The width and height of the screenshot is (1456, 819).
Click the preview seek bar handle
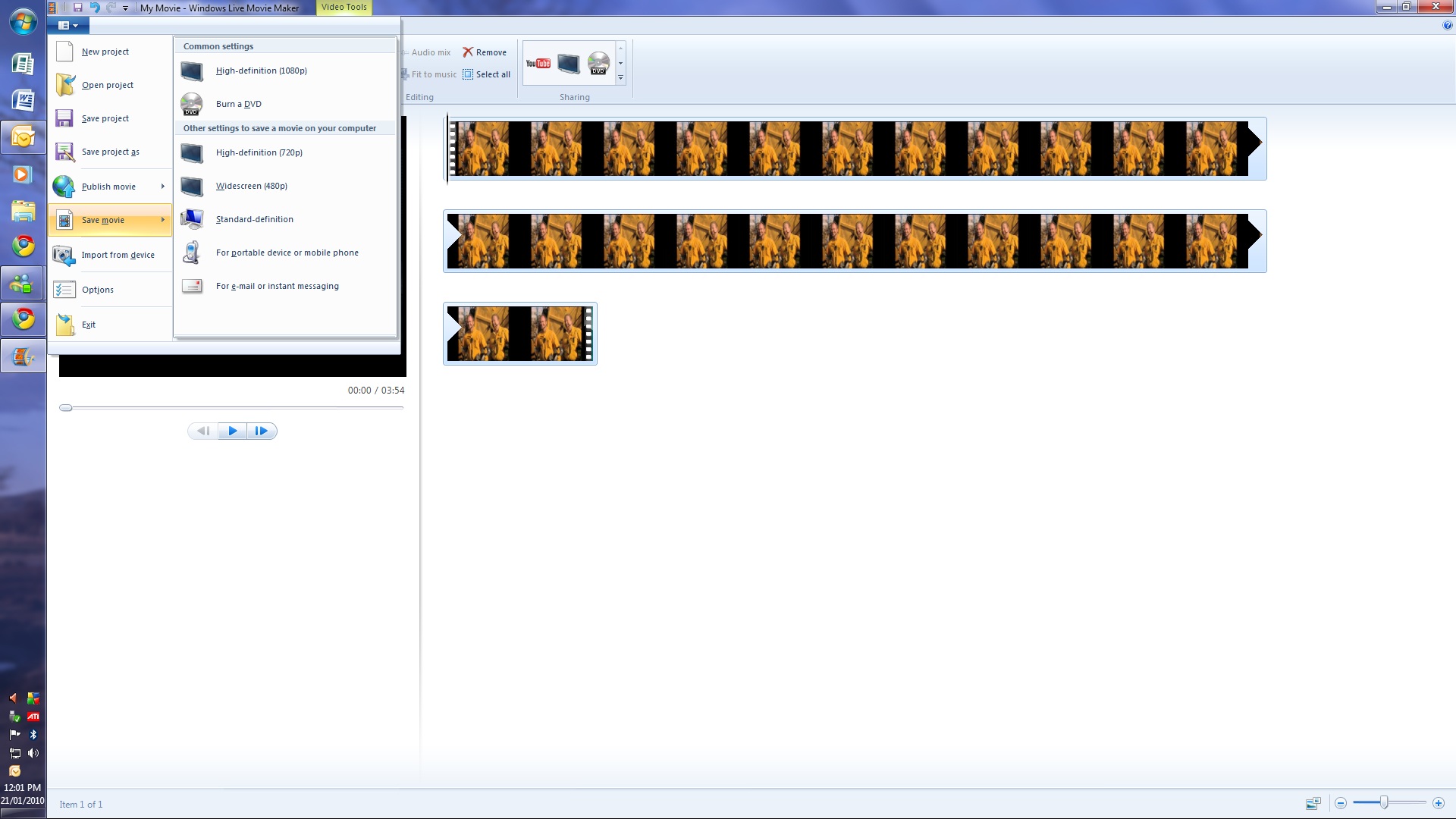pos(66,408)
